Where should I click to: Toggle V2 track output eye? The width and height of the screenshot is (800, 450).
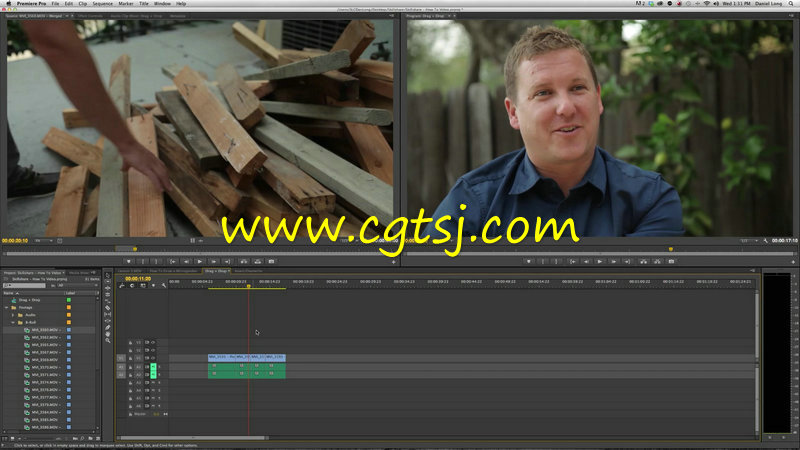point(153,351)
